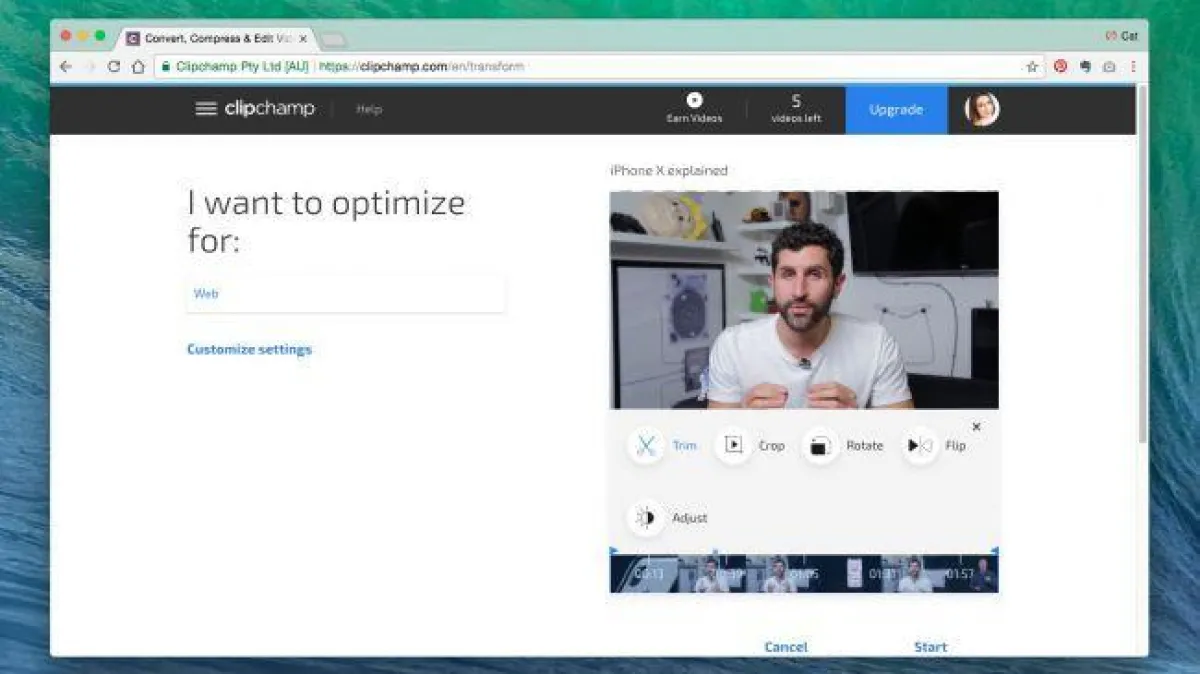Select the Convert, Compress & Edit browser tab

coord(214,38)
